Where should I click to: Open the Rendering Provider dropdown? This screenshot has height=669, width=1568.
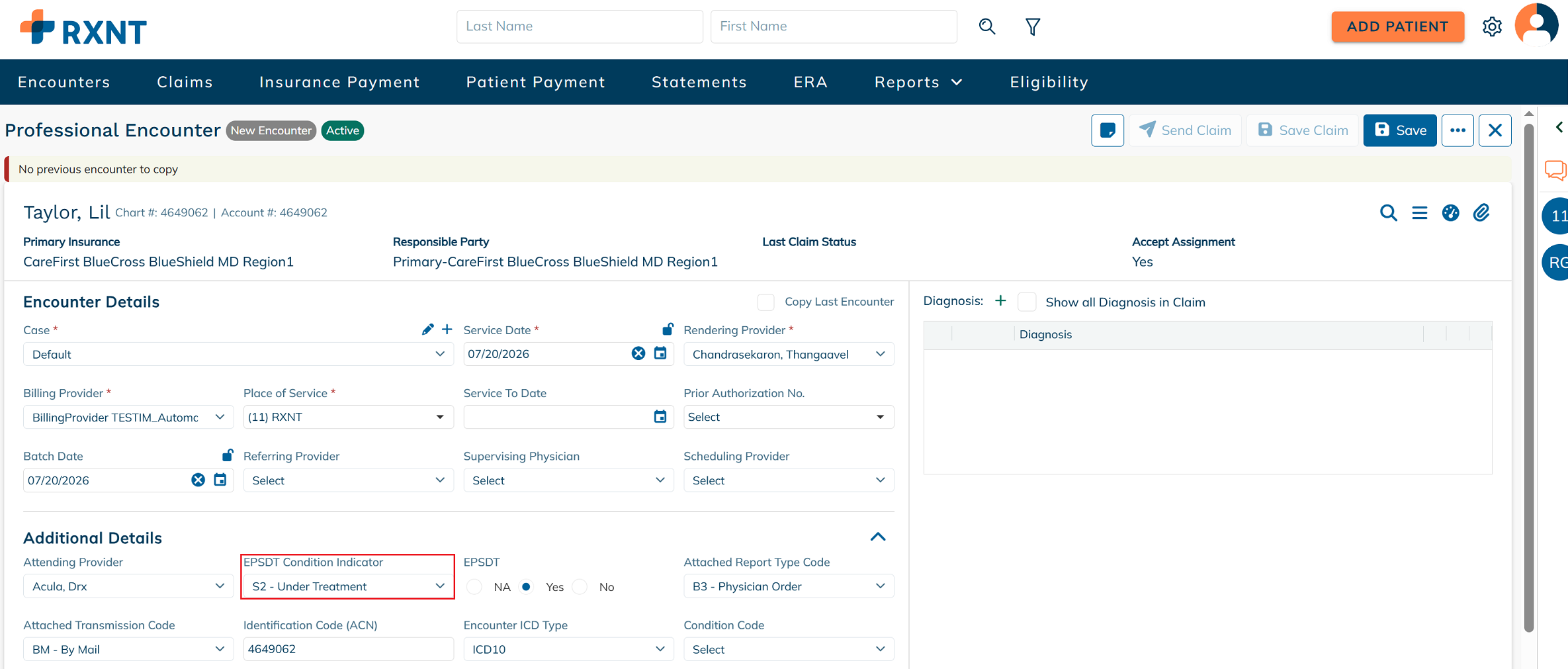coord(789,354)
